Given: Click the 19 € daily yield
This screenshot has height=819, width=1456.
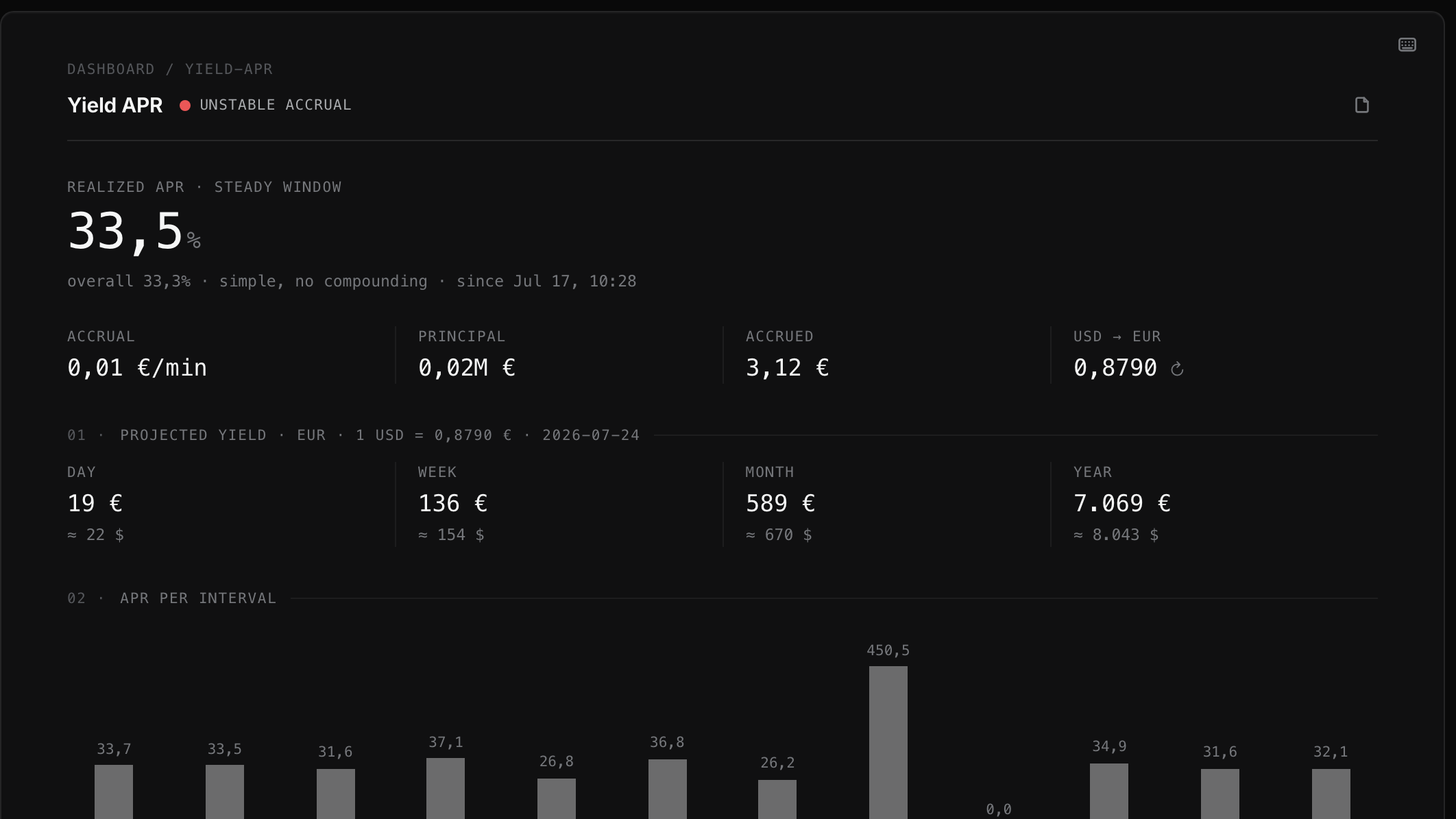Looking at the screenshot, I should (x=95, y=504).
